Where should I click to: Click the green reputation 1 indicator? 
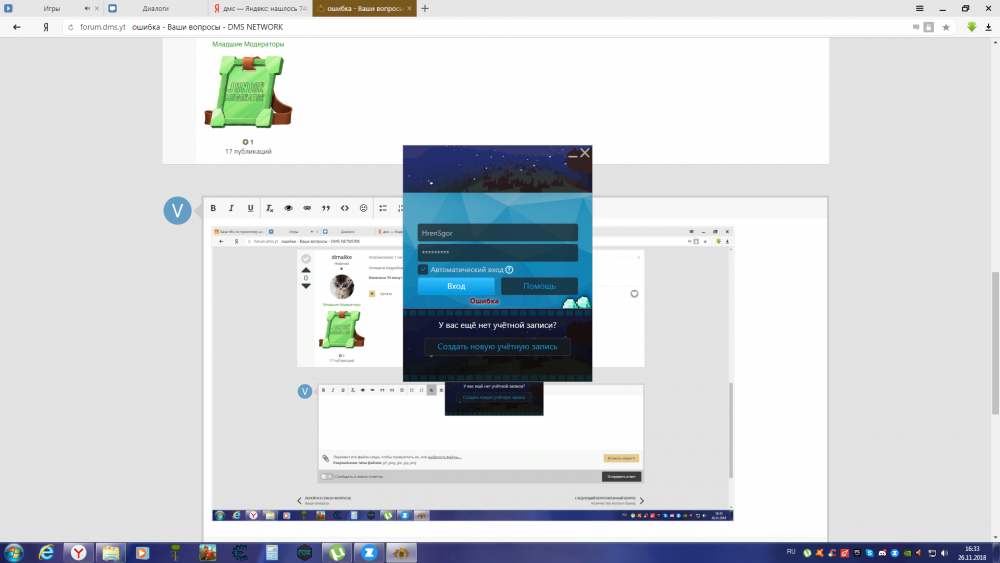click(248, 142)
